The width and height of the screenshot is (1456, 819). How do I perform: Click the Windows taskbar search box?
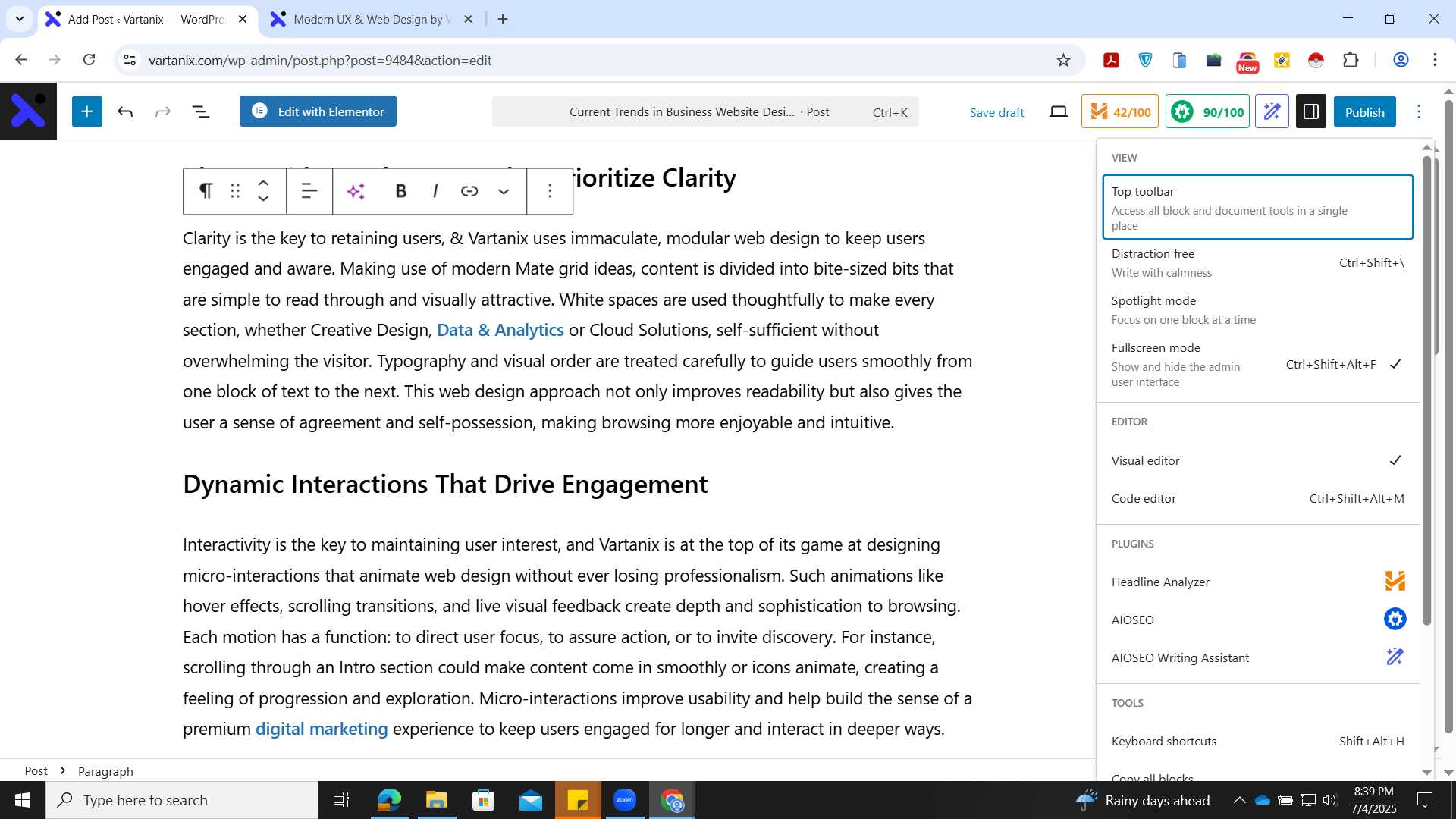(x=182, y=800)
